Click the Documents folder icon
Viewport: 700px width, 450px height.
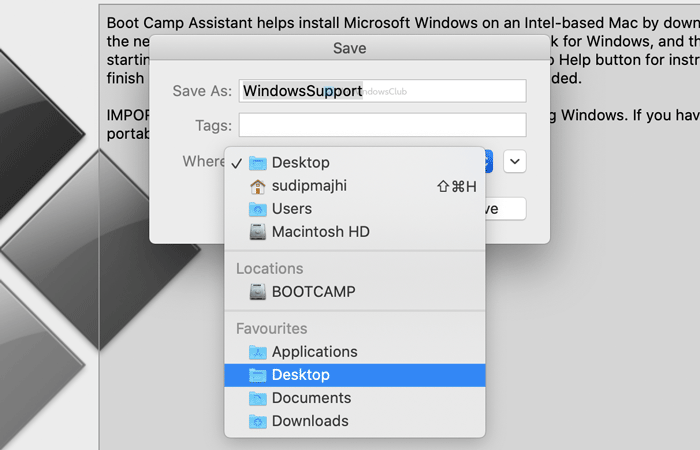click(258, 398)
